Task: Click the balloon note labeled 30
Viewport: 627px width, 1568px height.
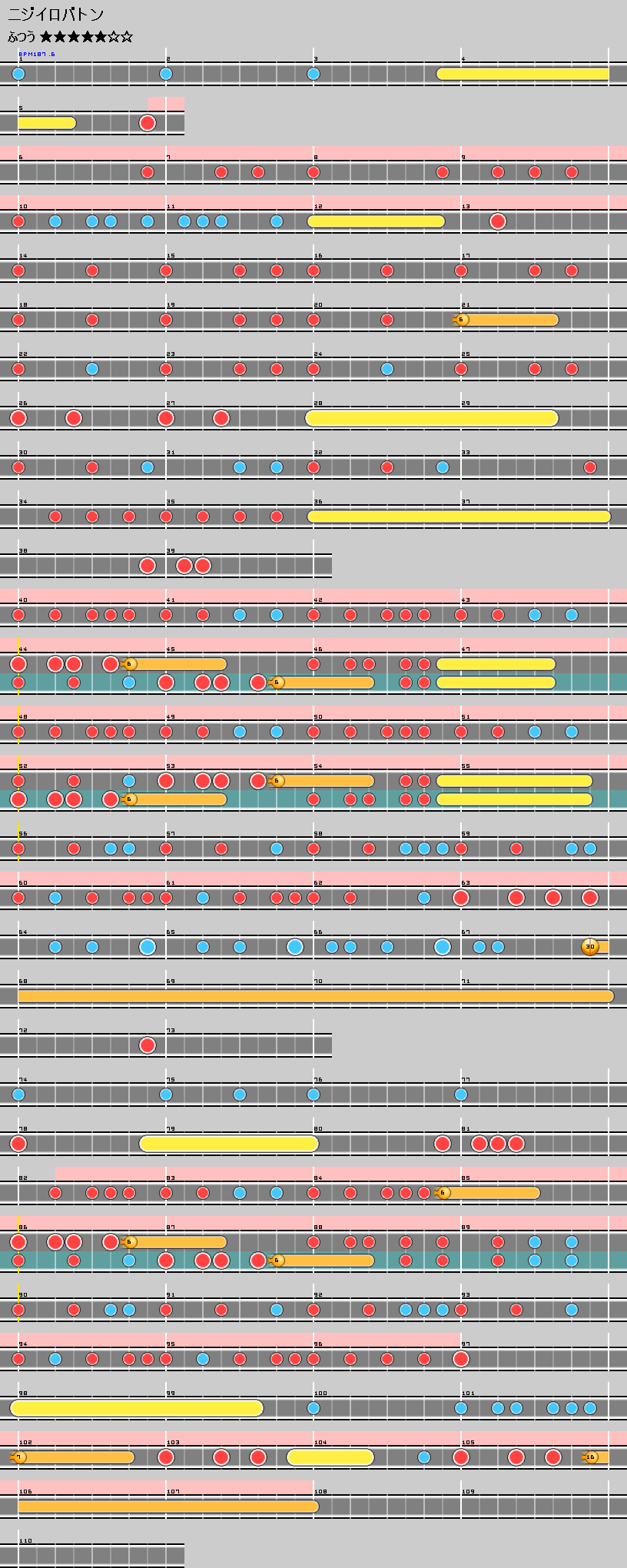Action: pyautogui.click(x=590, y=947)
